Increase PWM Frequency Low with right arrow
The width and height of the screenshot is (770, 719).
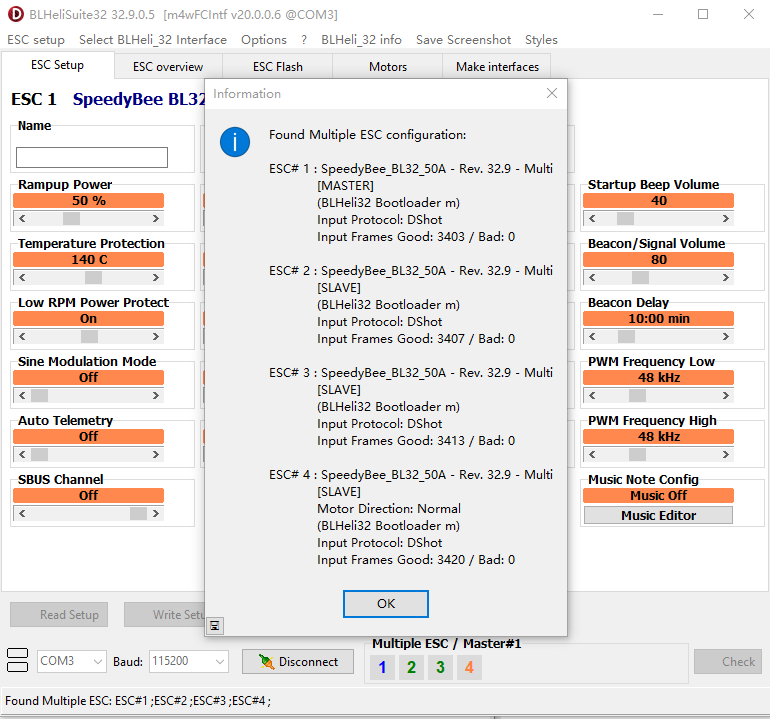[726, 395]
